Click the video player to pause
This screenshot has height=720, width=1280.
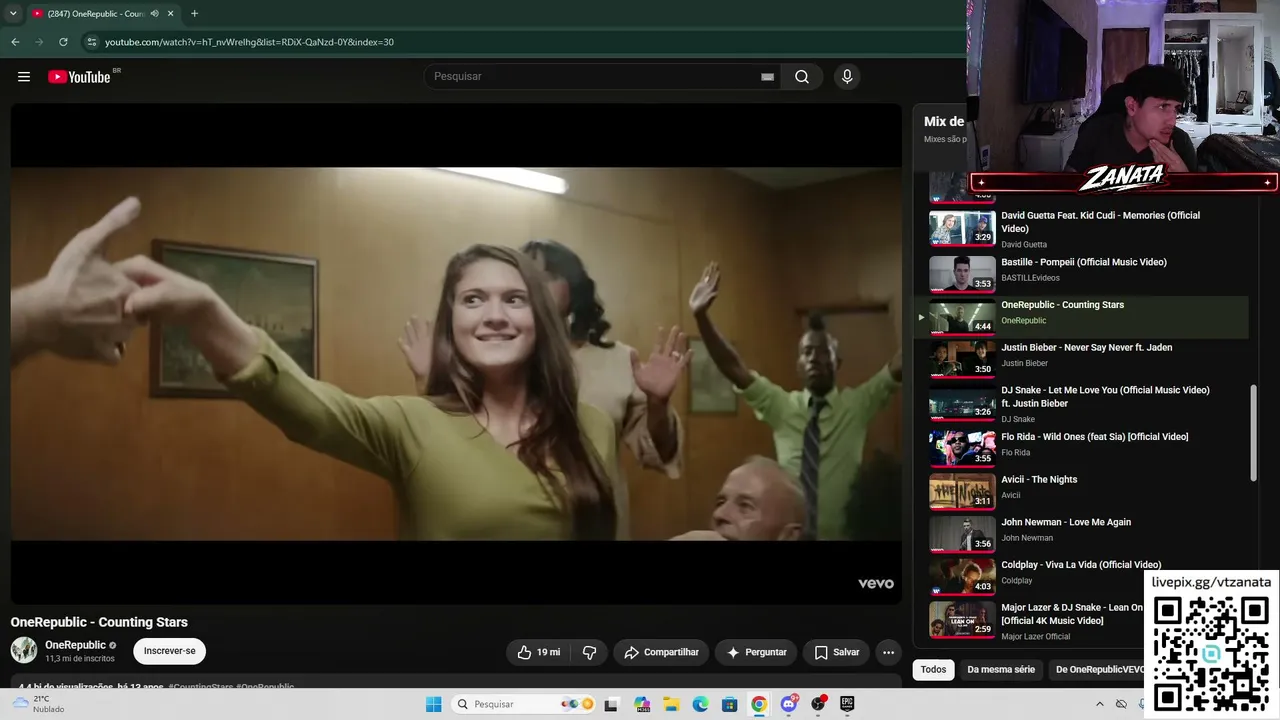coord(456,353)
